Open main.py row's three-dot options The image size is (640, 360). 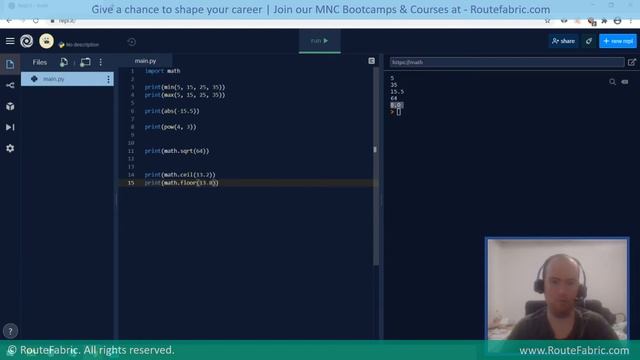coord(108,79)
